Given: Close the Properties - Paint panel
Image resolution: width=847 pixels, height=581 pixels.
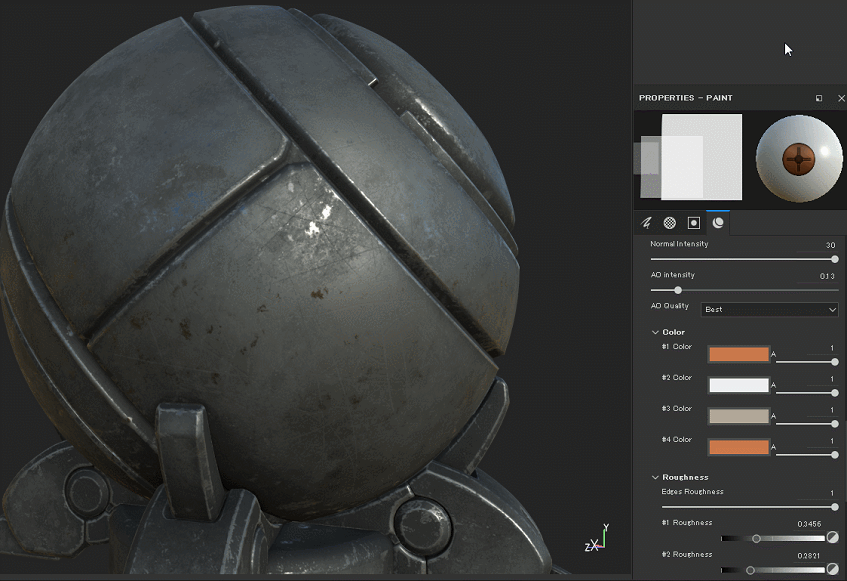Looking at the screenshot, I should click(841, 98).
